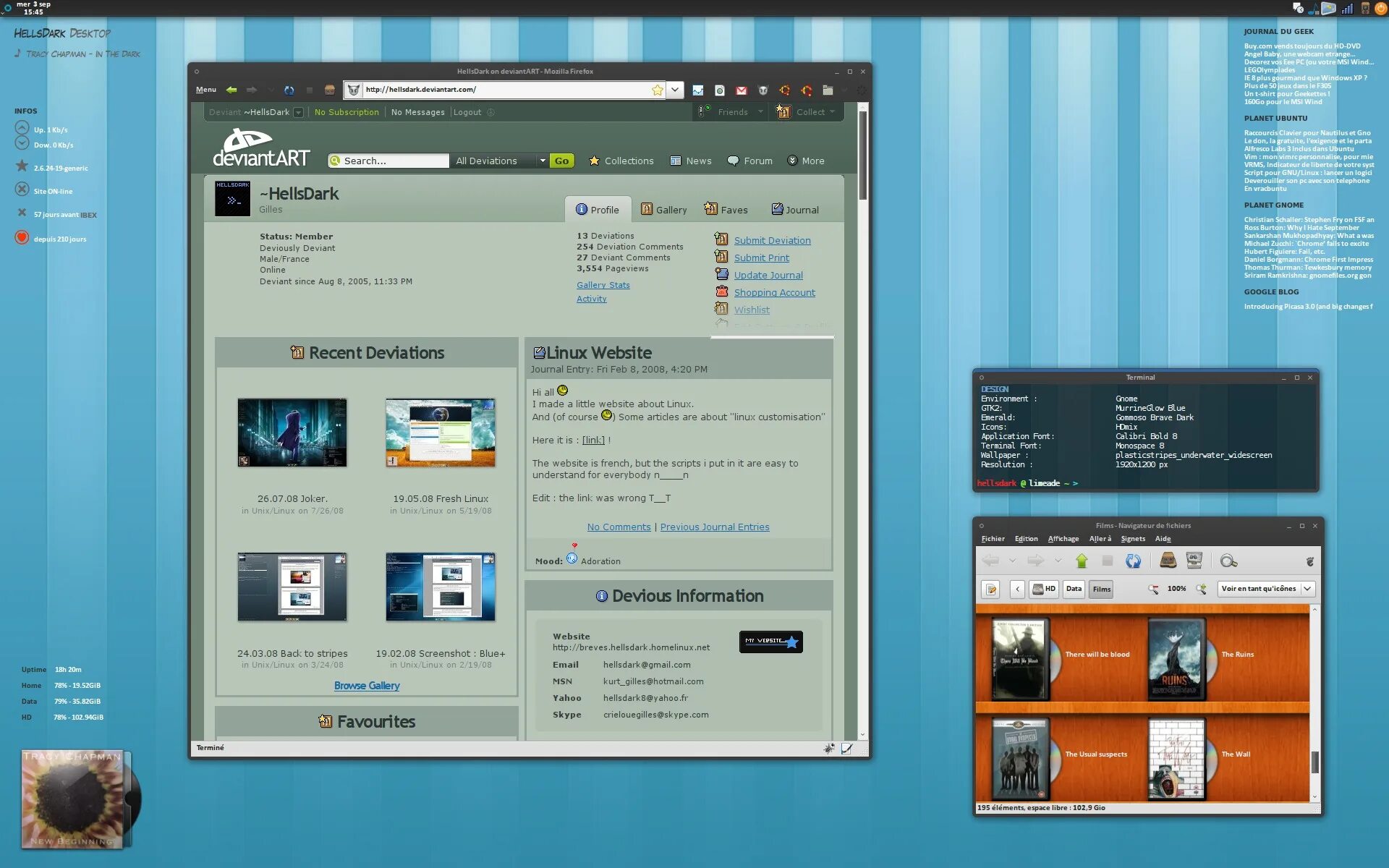This screenshot has height=868, width=1389.
Task: Toggle location text entry with pencil icon
Action: click(x=991, y=588)
